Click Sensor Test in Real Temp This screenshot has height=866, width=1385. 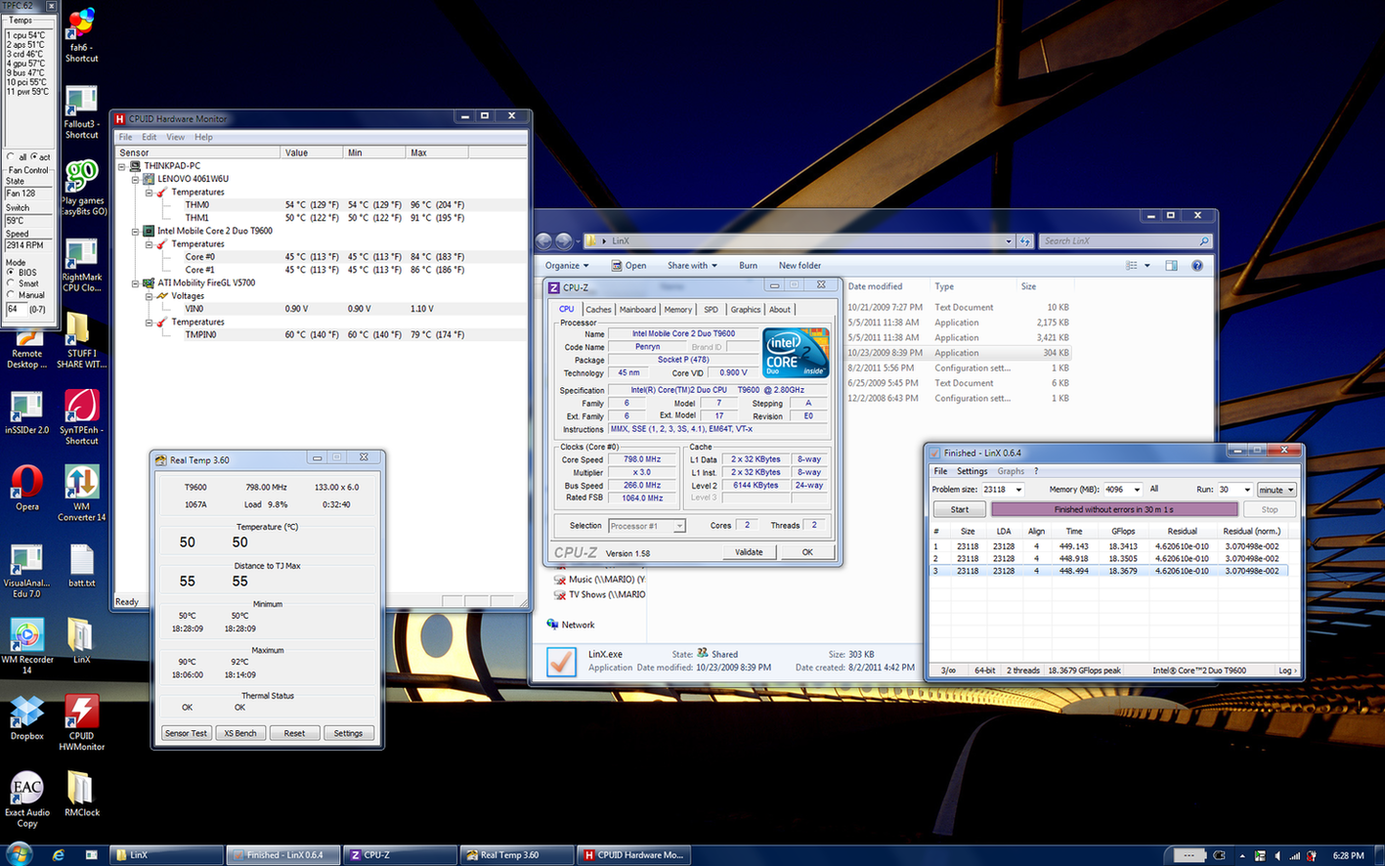coord(186,733)
